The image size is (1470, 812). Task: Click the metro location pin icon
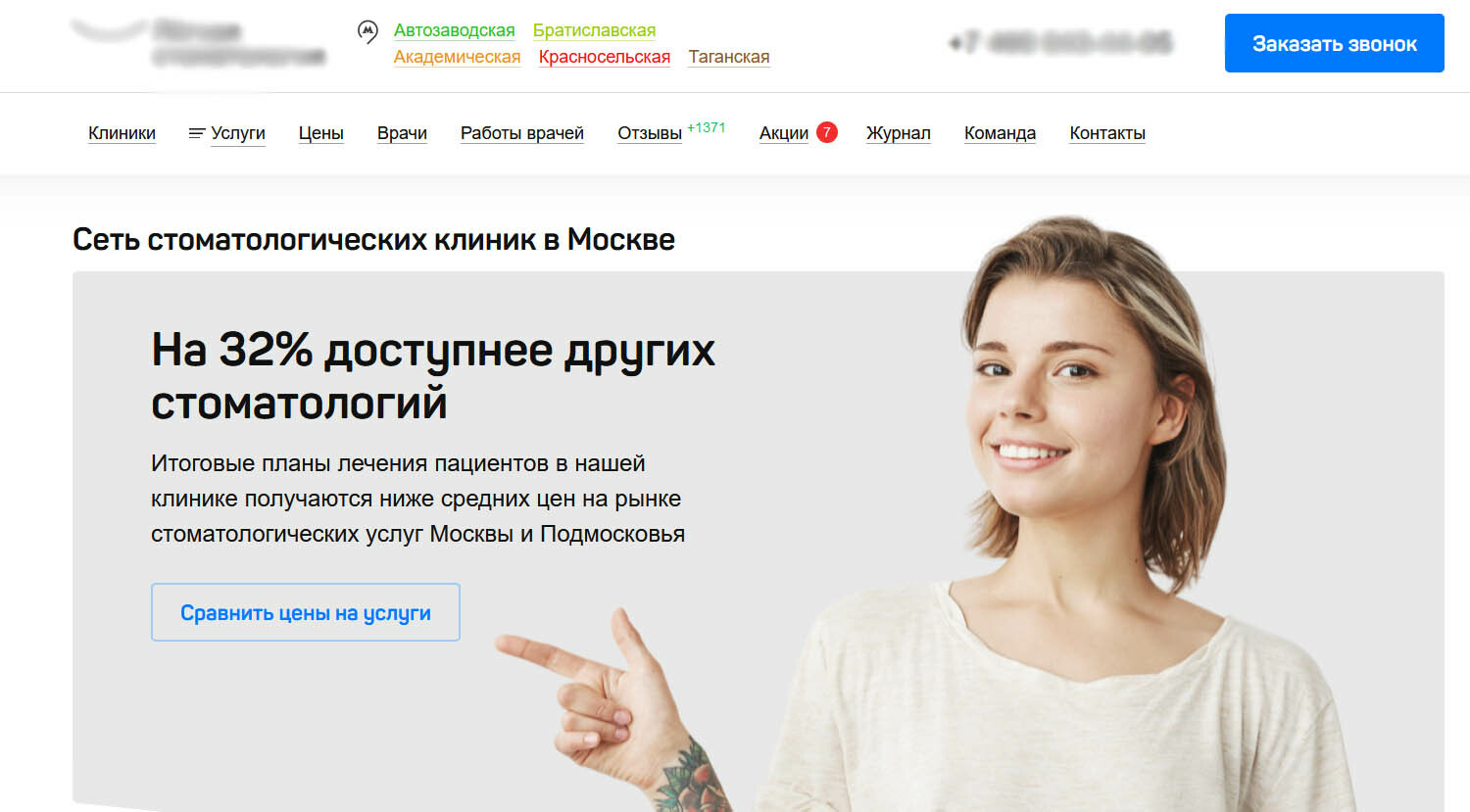367,32
